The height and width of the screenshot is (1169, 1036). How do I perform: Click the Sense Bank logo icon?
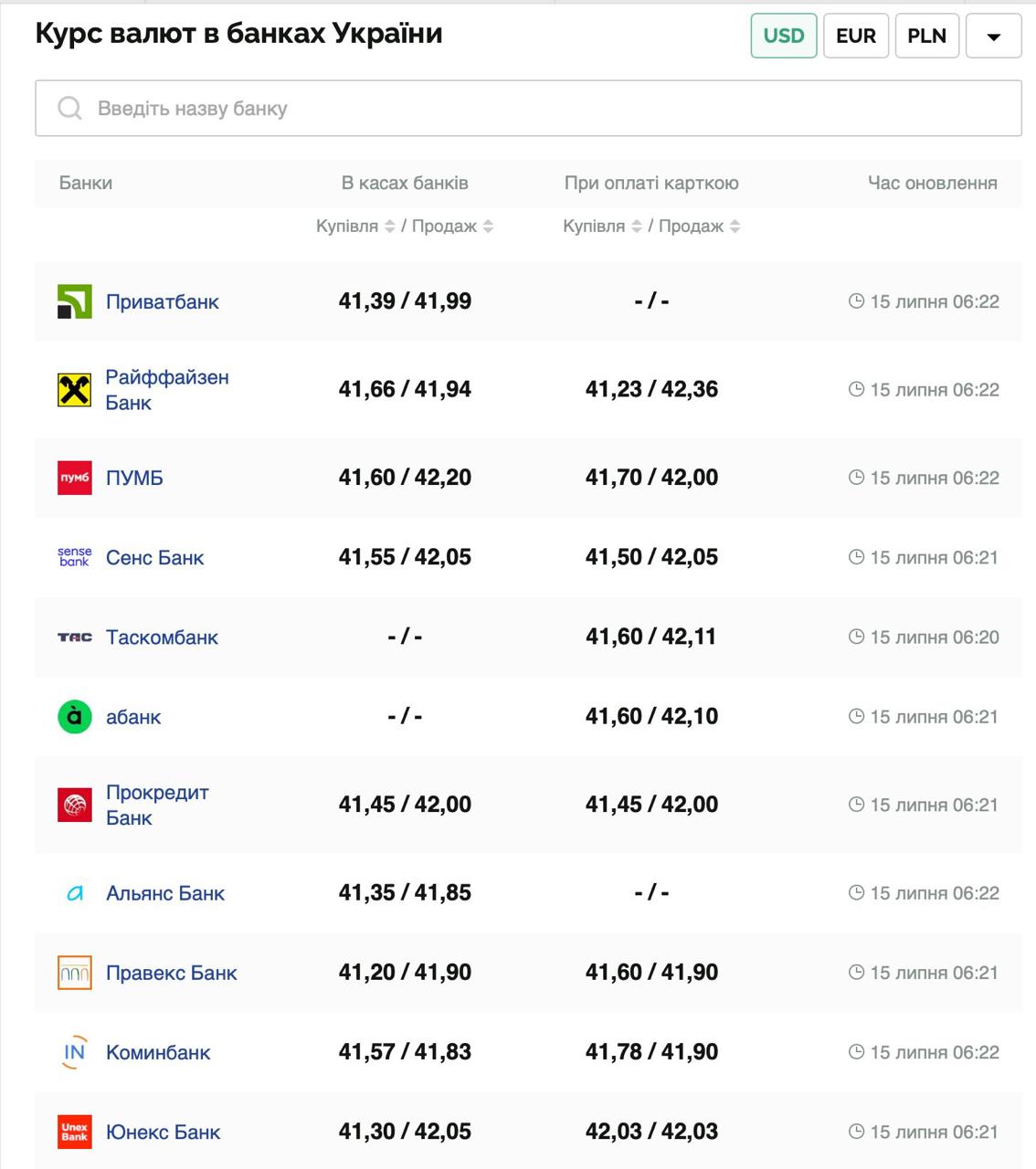(x=74, y=557)
